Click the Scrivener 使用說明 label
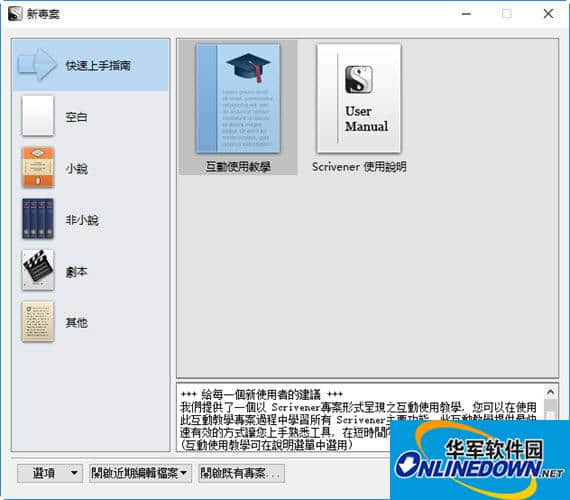Screen dimensions: 570x500 pyautogui.click(x=359, y=167)
